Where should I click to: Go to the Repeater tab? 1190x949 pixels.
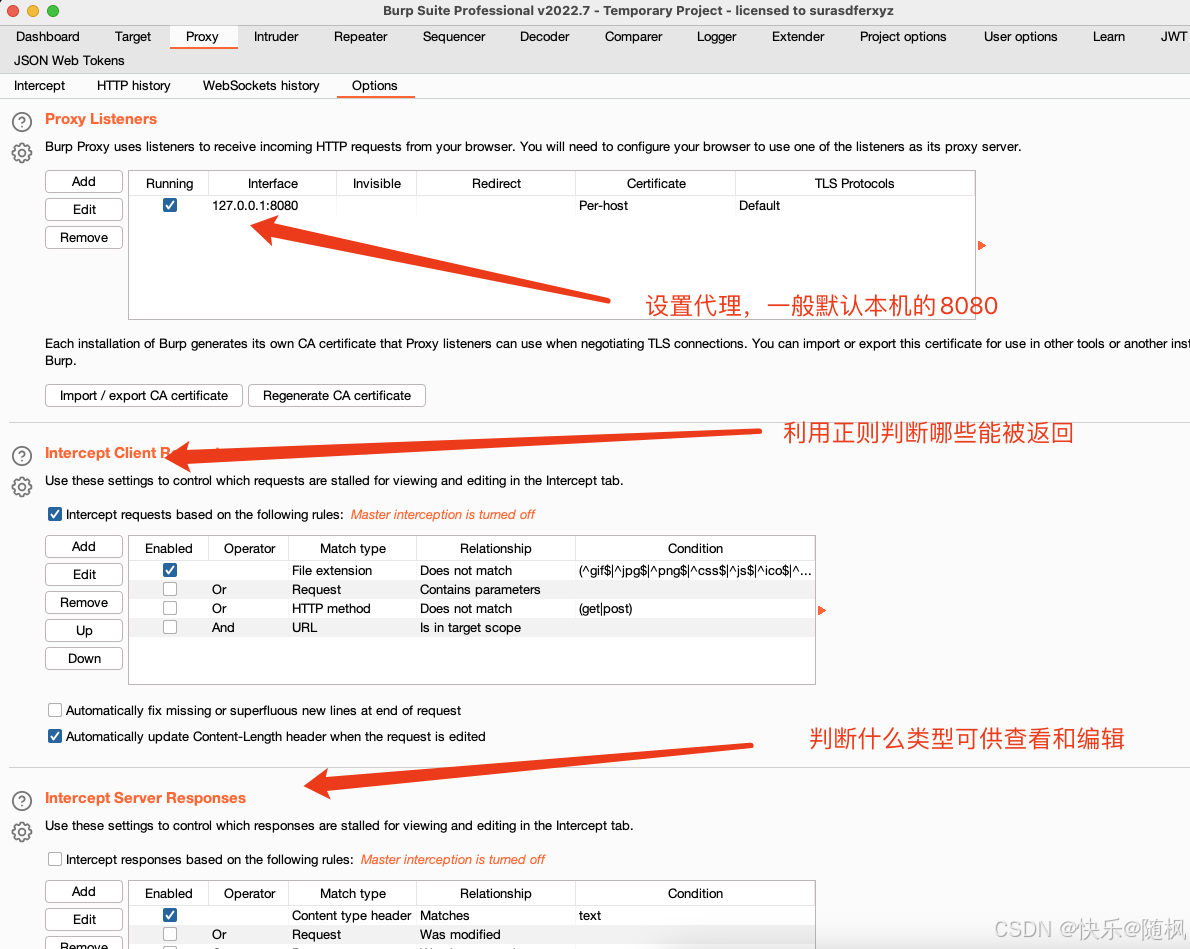360,36
